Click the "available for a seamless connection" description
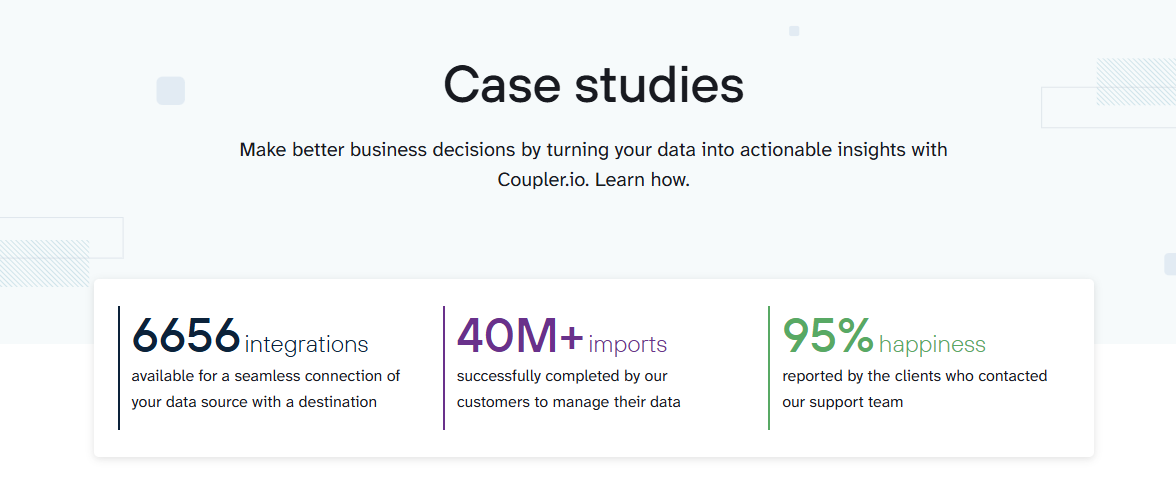 click(266, 376)
